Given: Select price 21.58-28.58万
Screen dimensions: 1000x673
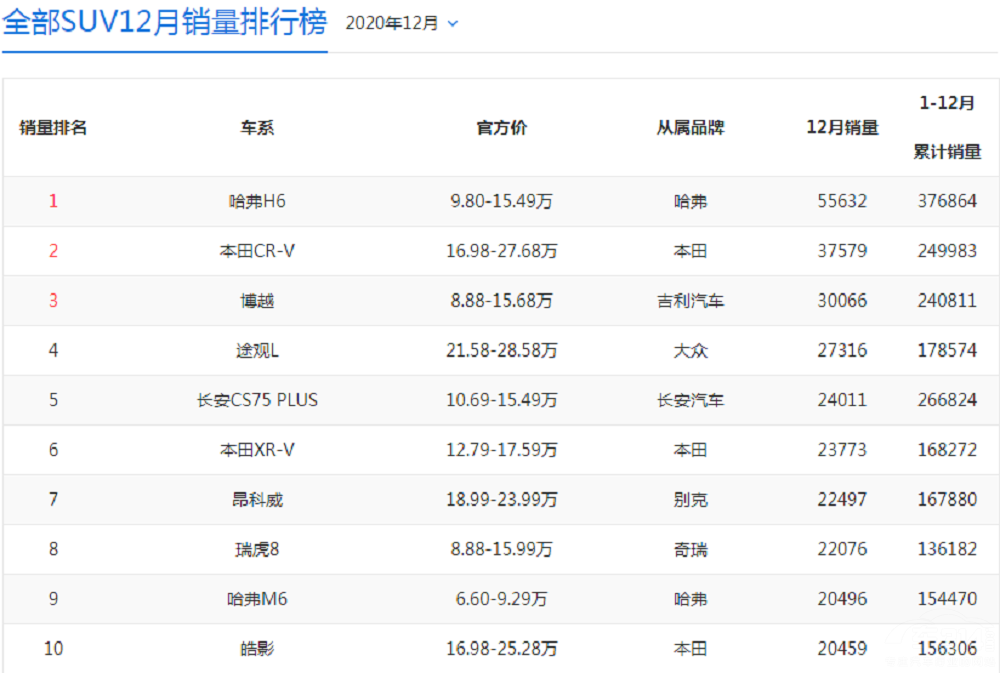Looking at the screenshot, I should coord(501,350).
